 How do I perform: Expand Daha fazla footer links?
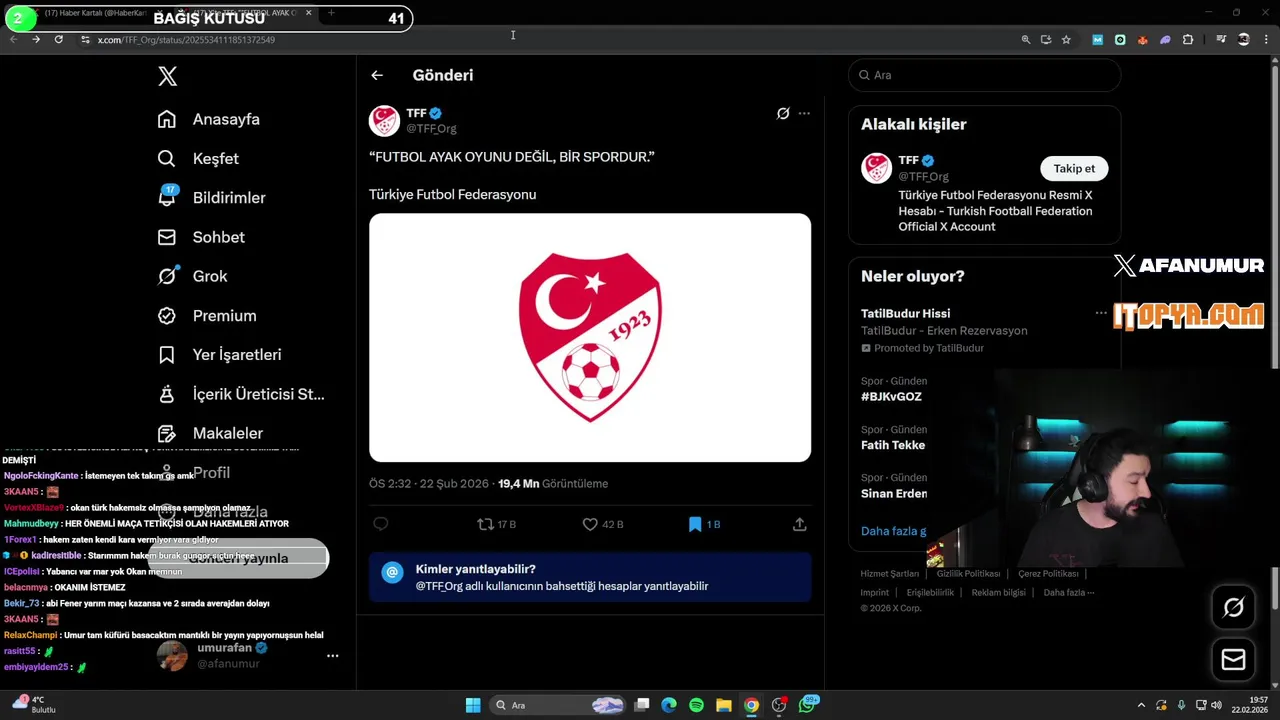tap(1068, 592)
